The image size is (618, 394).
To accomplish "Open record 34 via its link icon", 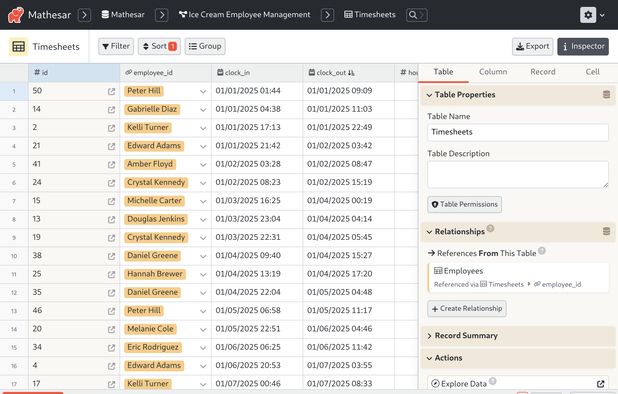I will [112, 348].
